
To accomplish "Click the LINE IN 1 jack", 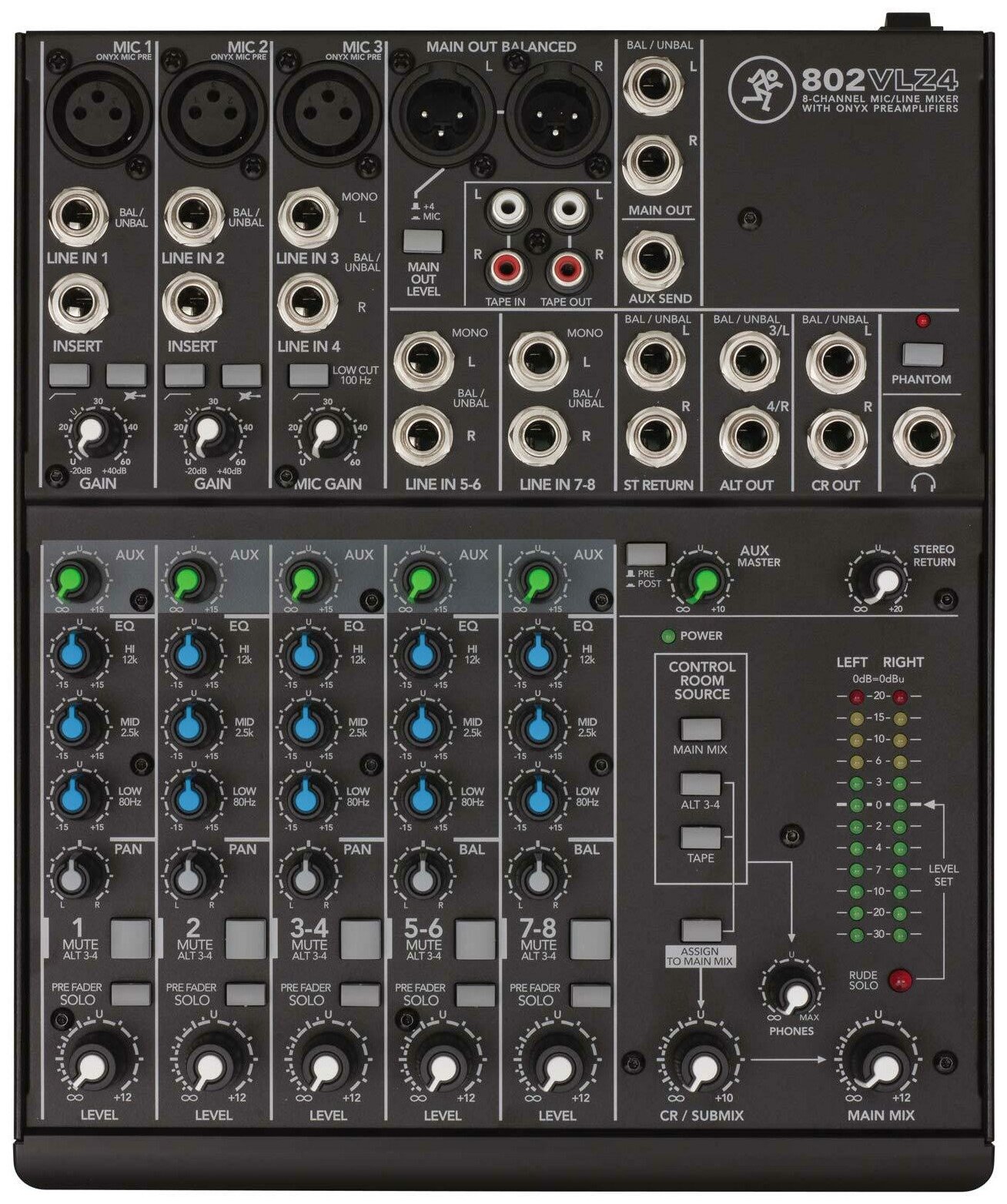I will tap(79, 216).
